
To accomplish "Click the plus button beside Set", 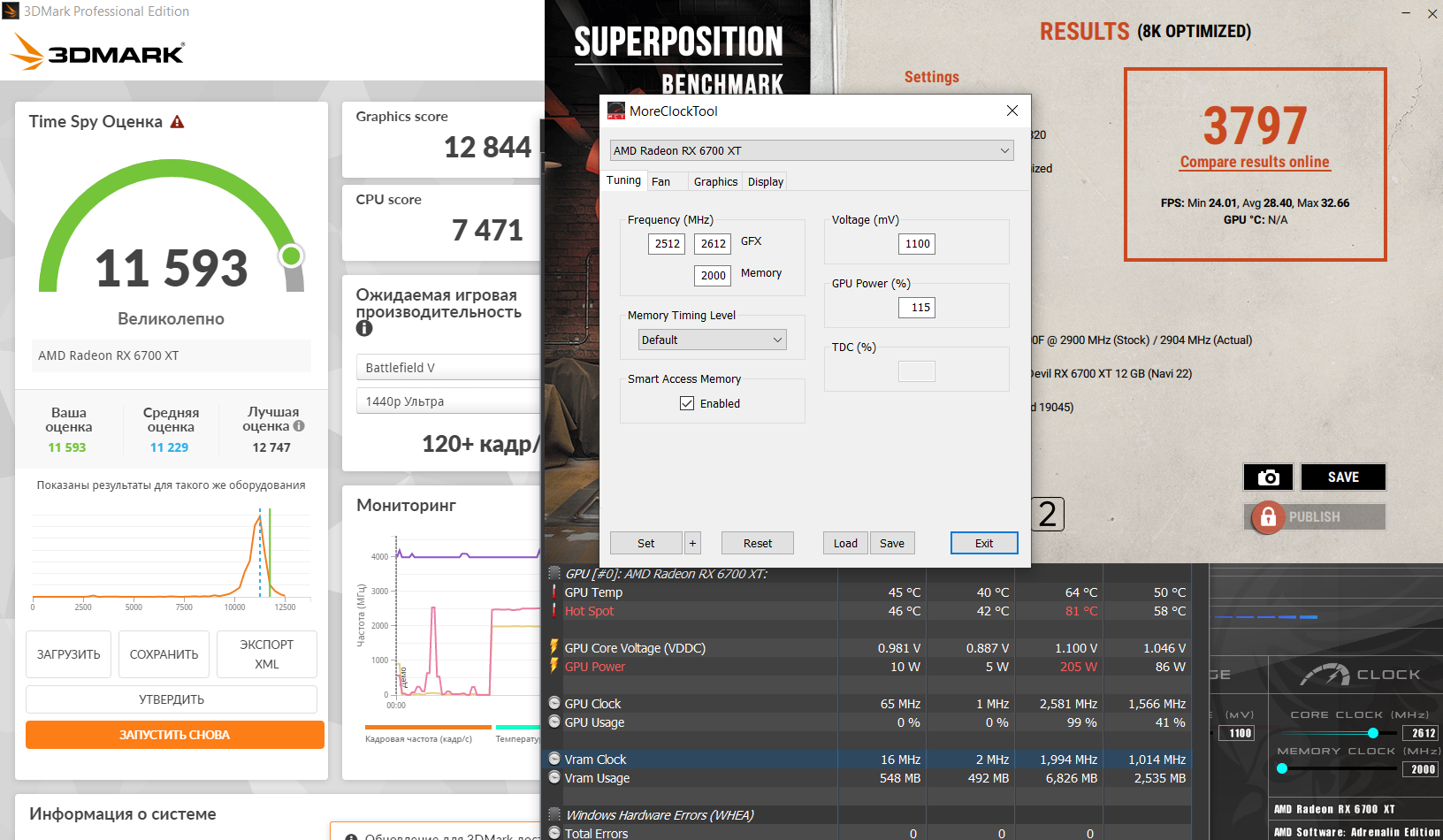I will point(692,543).
